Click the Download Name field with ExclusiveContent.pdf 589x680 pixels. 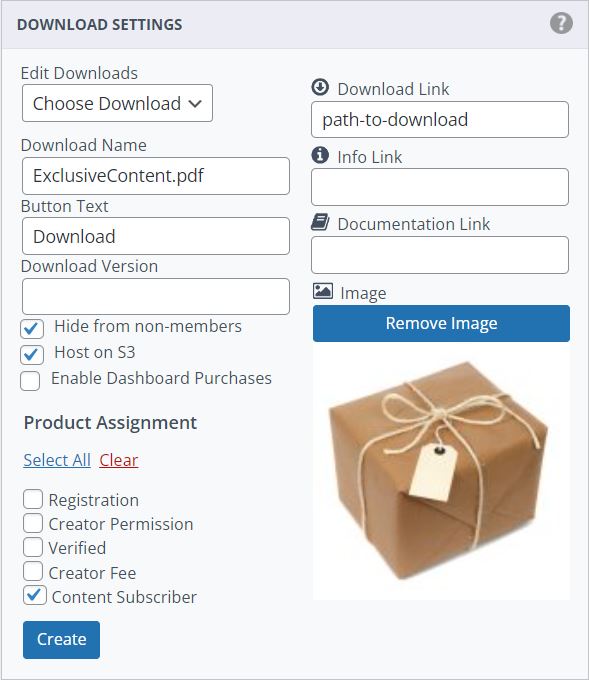156,176
